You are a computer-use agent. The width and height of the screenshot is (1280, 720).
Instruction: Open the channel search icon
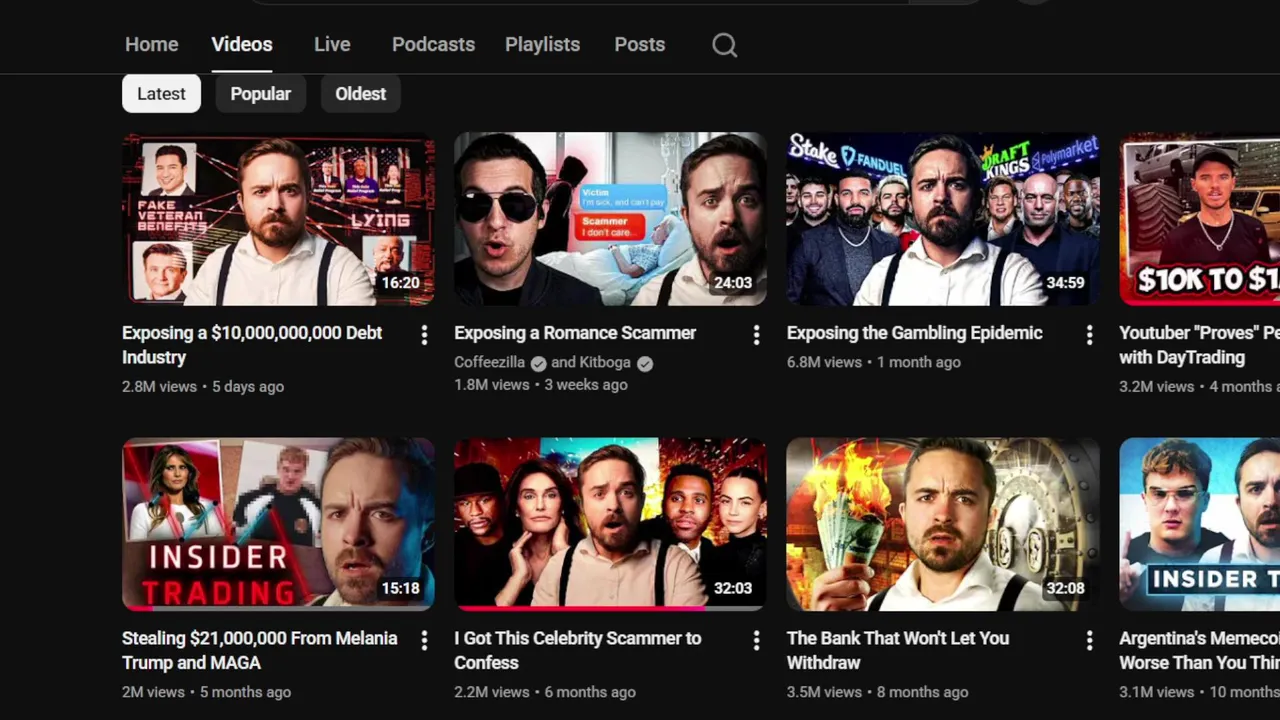pos(725,45)
